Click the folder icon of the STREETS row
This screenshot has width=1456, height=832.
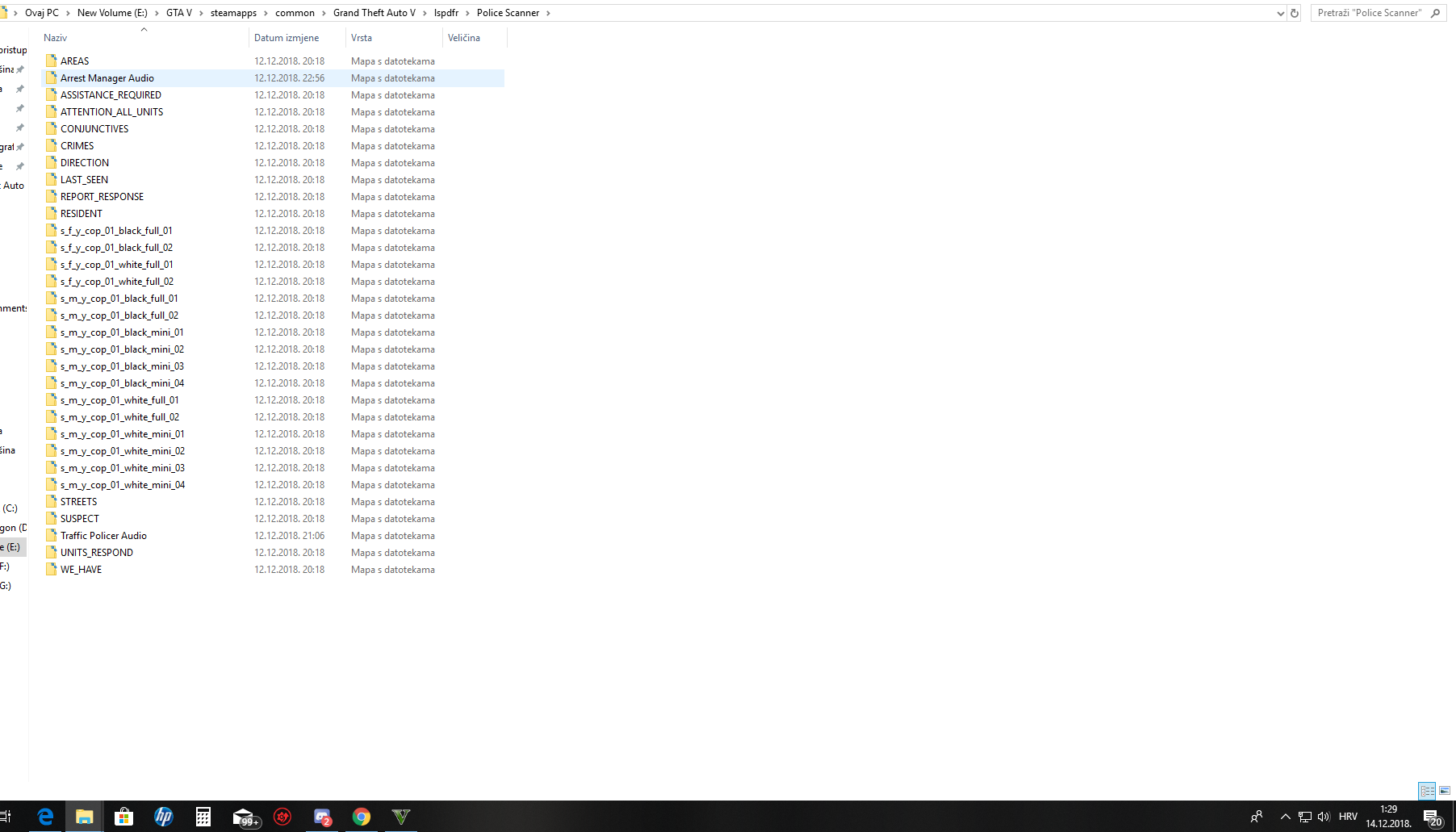[52, 501]
